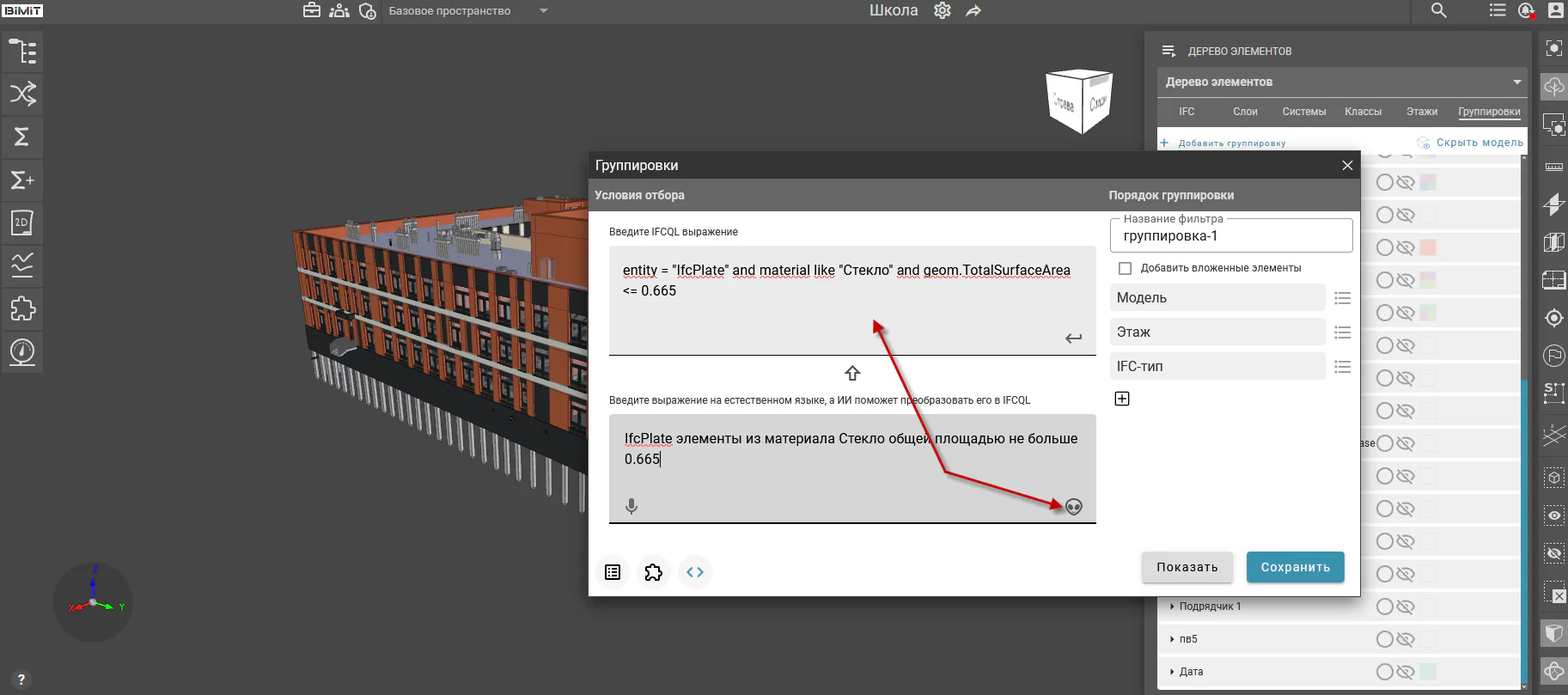This screenshot has height=695, width=1568.
Task: Click the search magnifier in top bar
Action: pos(1439,10)
